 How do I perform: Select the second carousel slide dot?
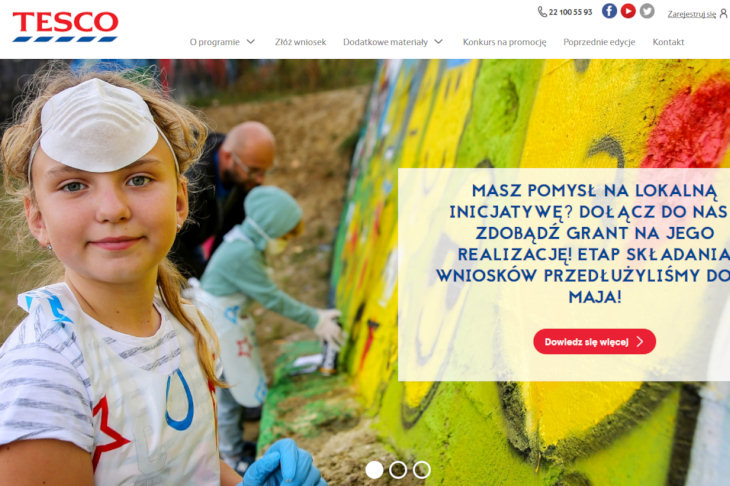click(398, 470)
